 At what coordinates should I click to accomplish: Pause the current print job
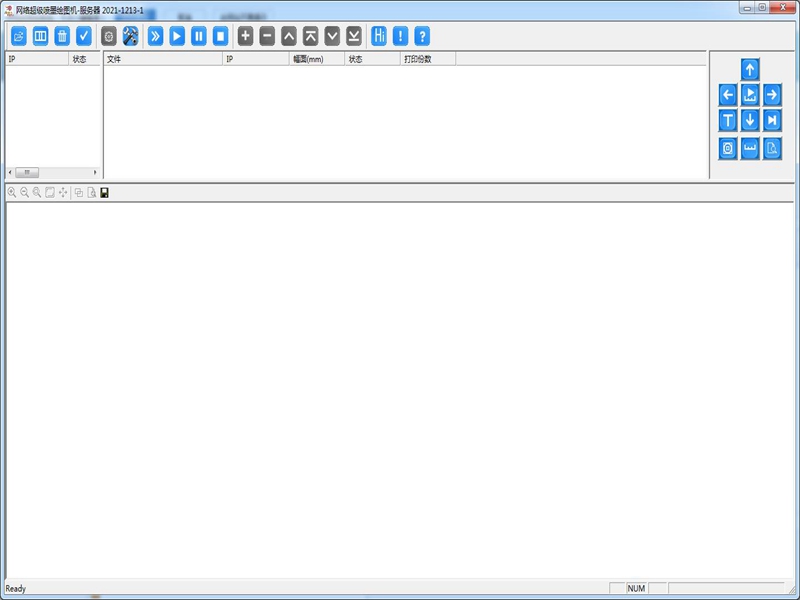201,36
